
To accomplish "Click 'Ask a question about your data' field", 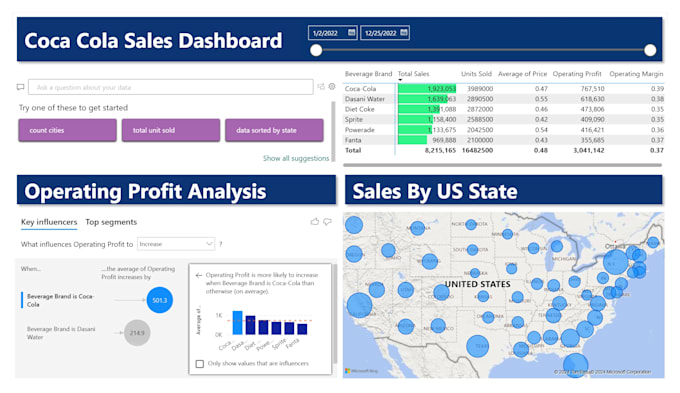I will click(170, 87).
